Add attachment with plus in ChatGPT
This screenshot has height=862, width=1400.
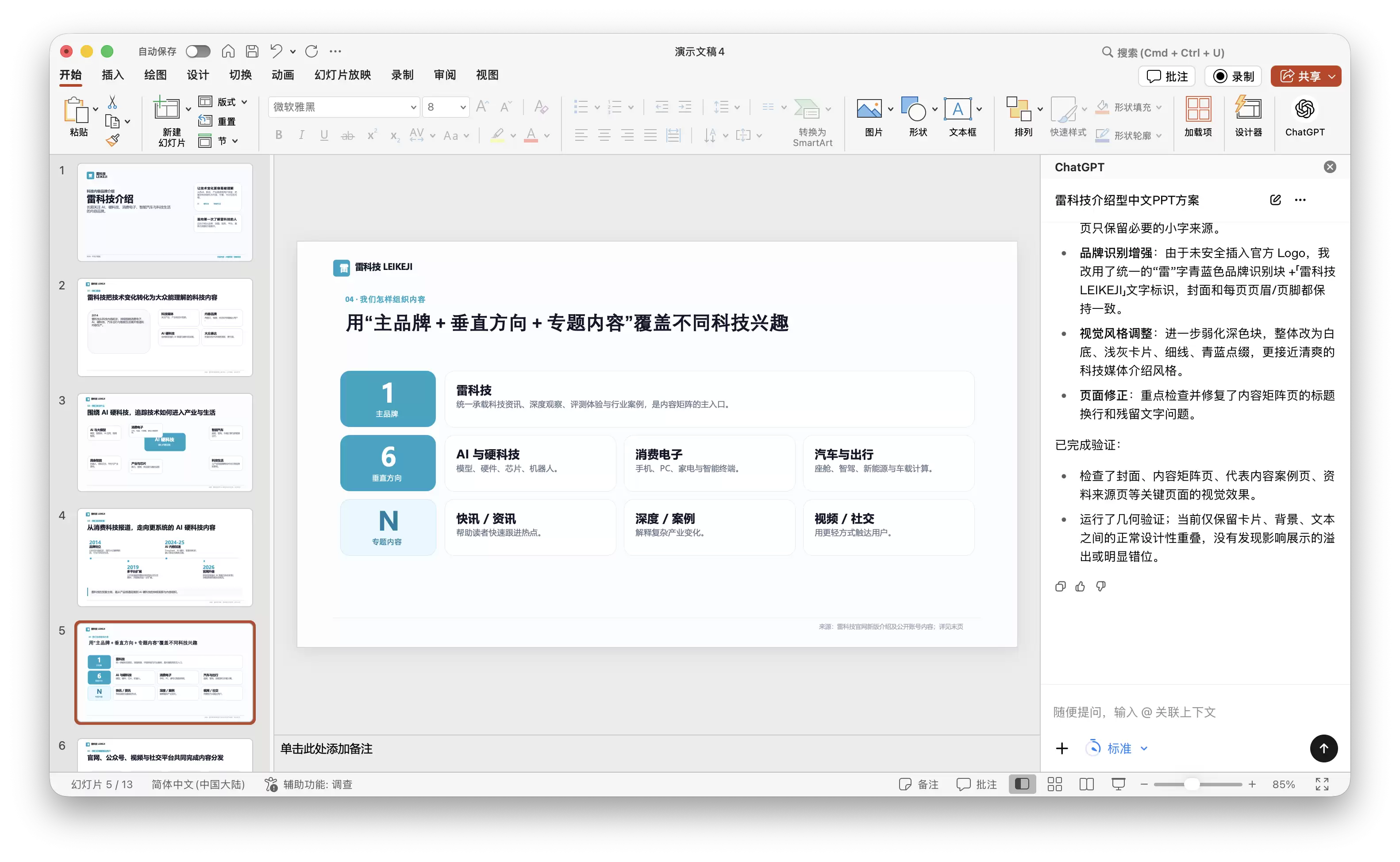(1062, 748)
